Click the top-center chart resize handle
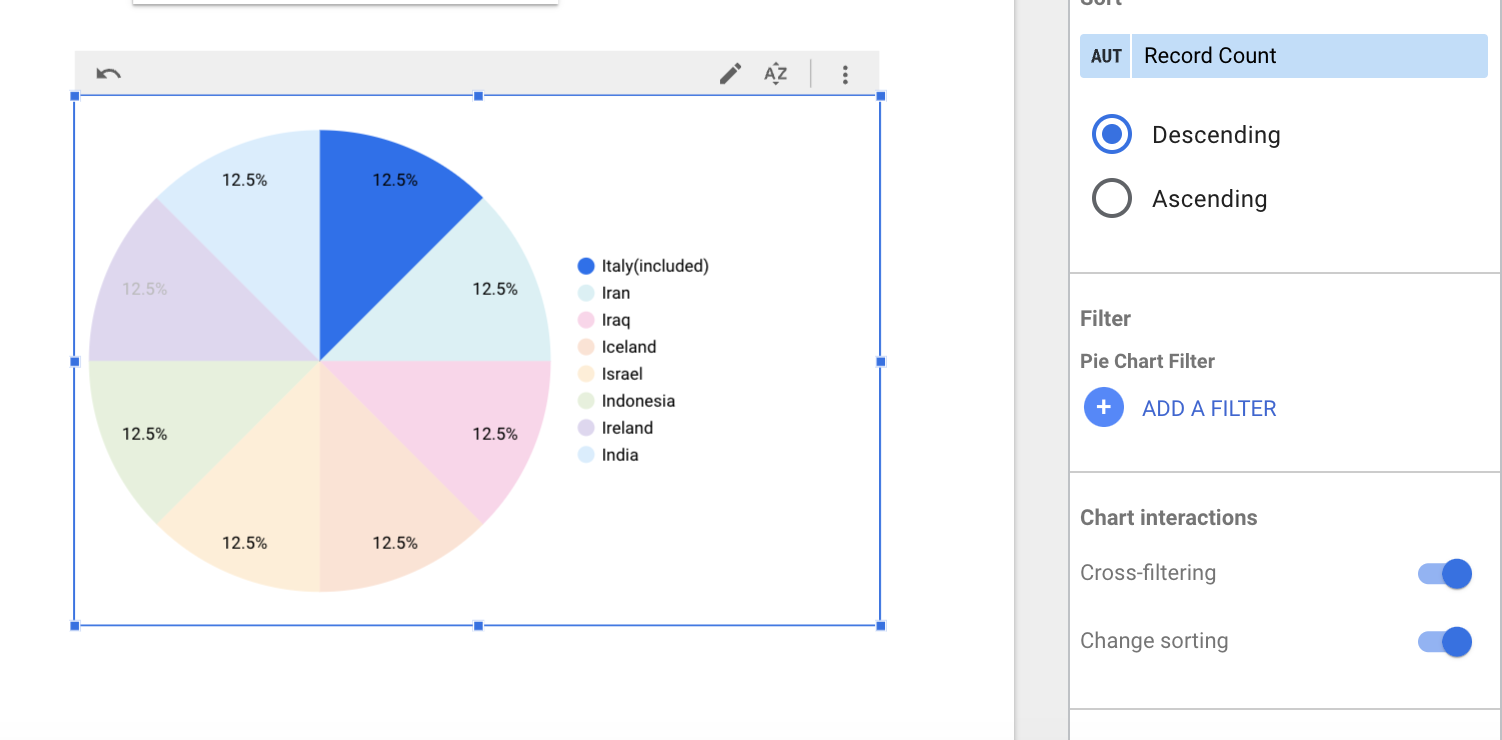1502x740 pixels. tap(478, 96)
